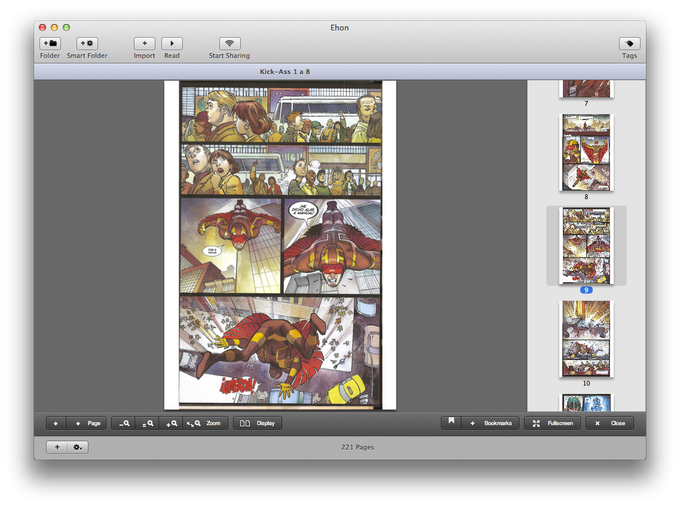Viewport: 680px width, 507px height.
Task: Select page 10 thumbnail
Action: (x=586, y=339)
